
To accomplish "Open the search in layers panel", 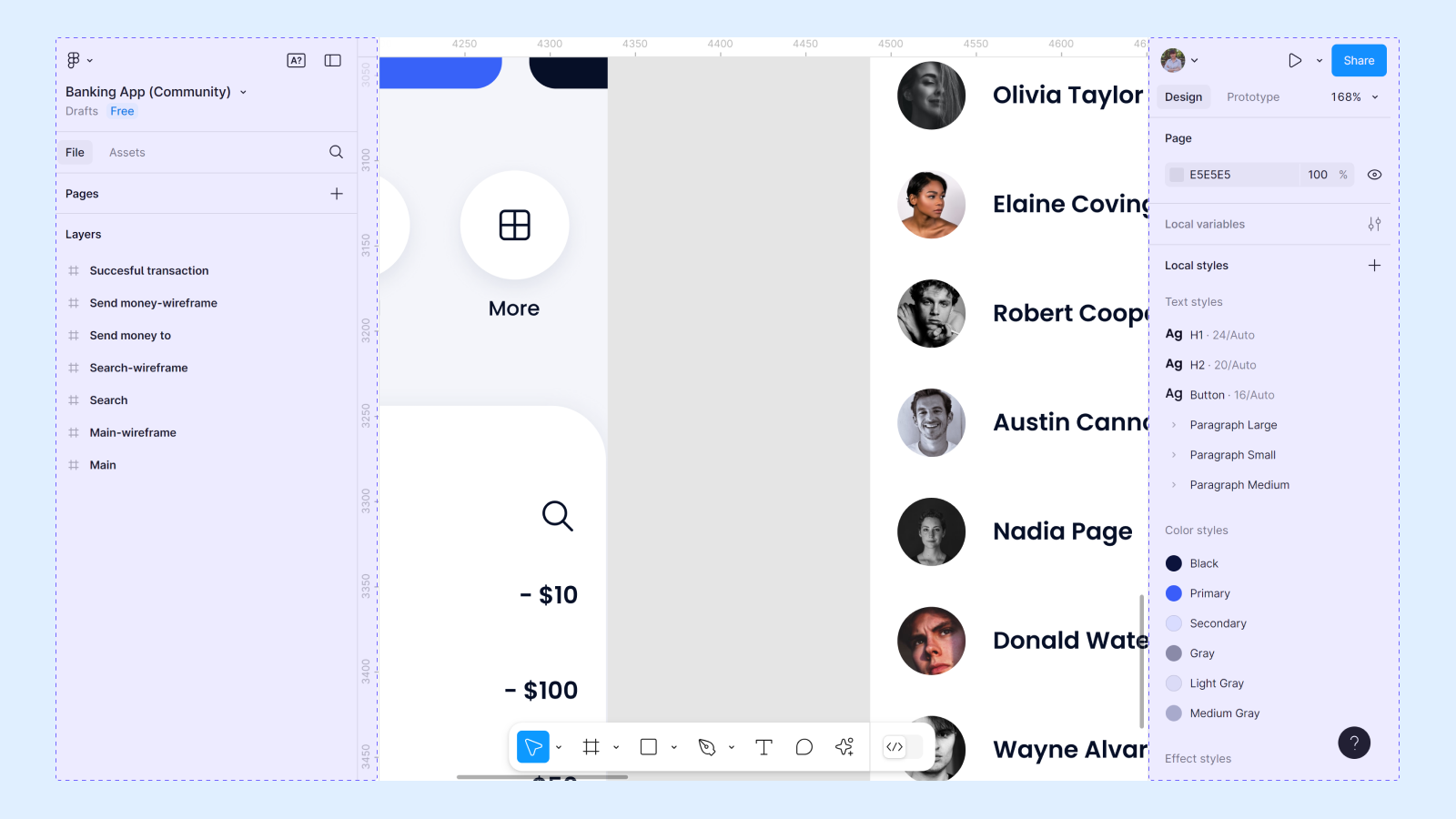I will [x=336, y=152].
